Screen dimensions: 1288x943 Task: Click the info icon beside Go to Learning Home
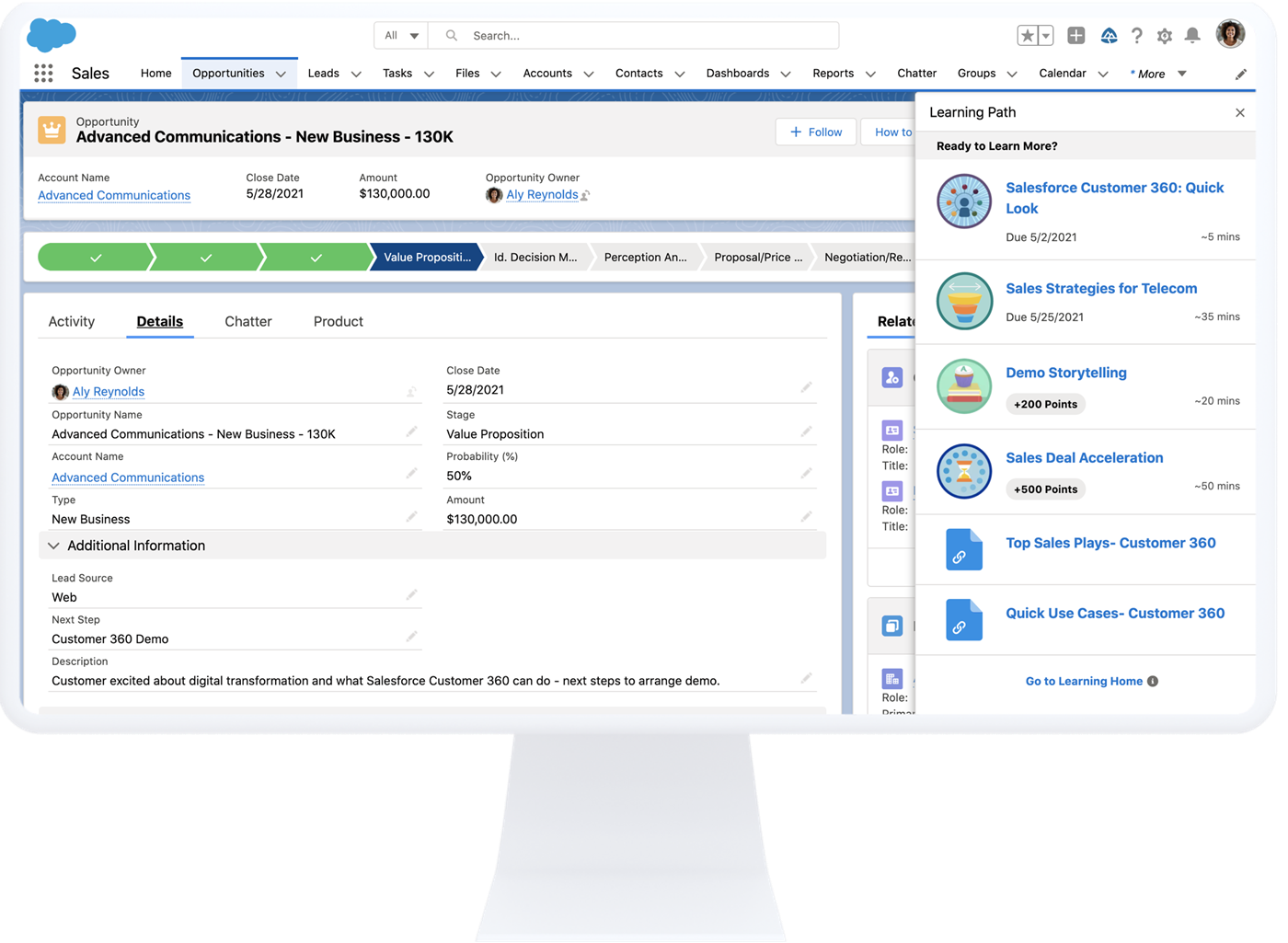tap(1153, 682)
